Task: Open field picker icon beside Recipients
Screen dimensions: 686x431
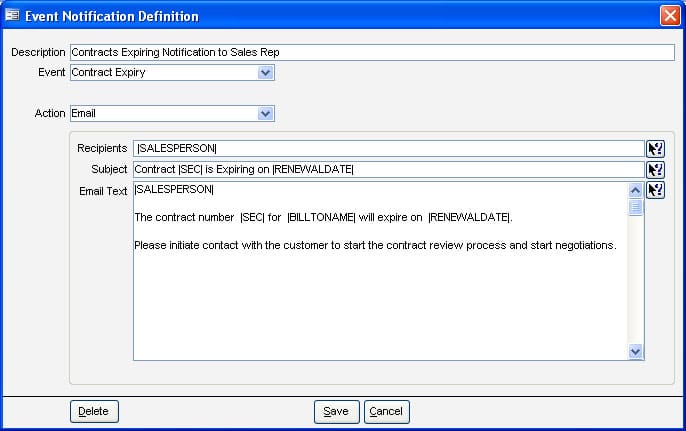Action: point(655,149)
